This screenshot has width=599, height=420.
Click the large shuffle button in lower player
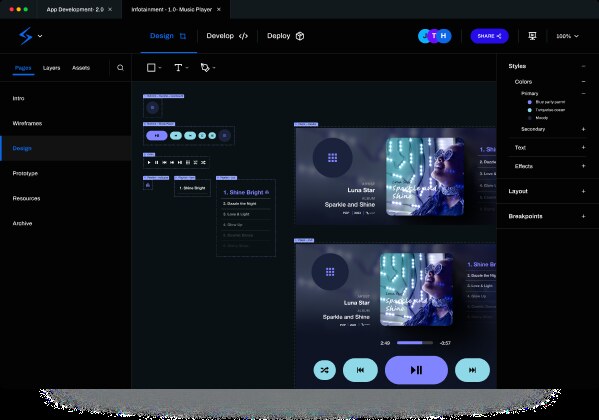pyautogui.click(x=325, y=370)
